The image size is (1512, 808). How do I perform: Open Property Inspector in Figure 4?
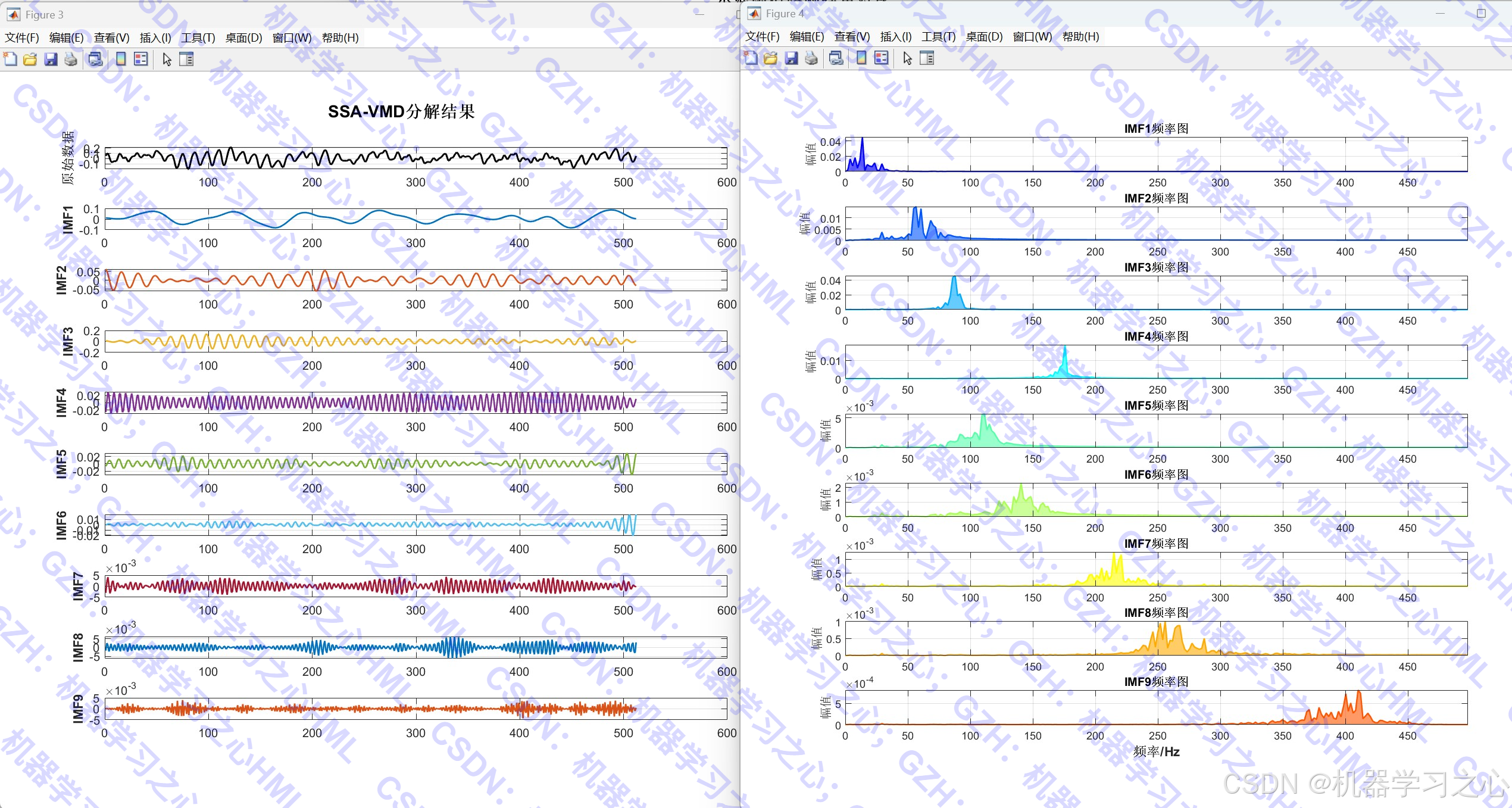(x=927, y=58)
